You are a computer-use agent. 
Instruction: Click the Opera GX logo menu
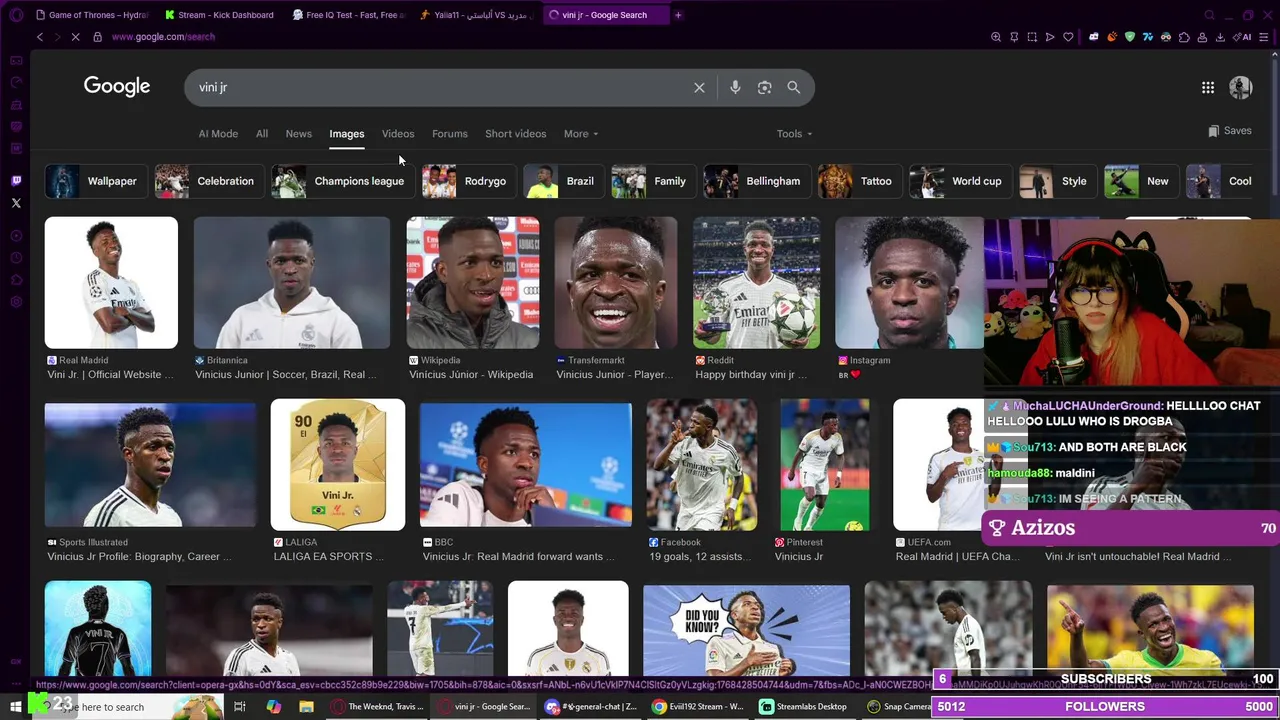pyautogui.click(x=16, y=15)
